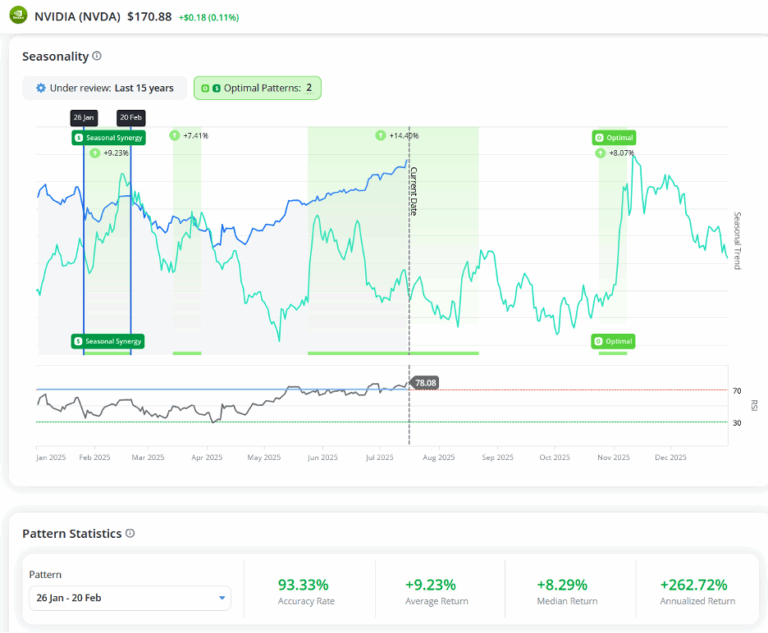Click the 20 Feb date marker
The width and height of the screenshot is (768, 633).
131,118
